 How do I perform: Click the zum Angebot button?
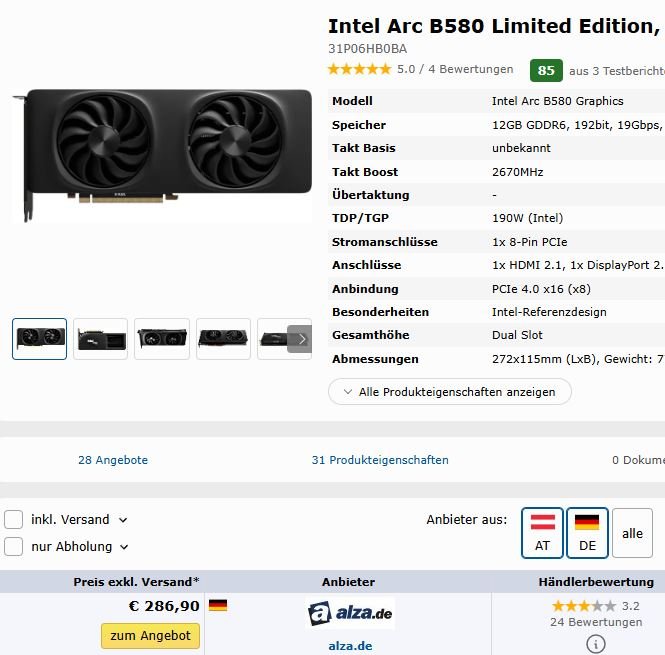(x=151, y=635)
